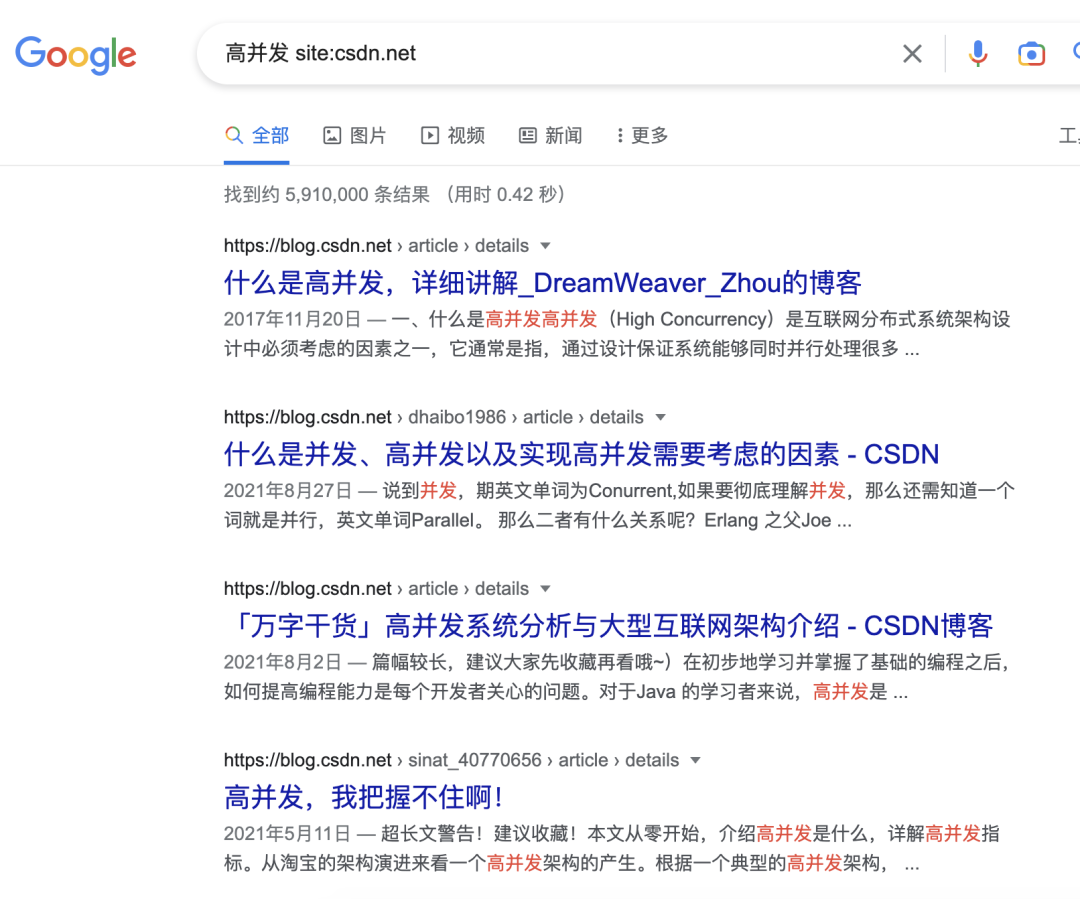This screenshot has width=1080, height=899.
Task: Expand dropdown arrow next to sinat_40770656 URL
Action: [x=696, y=761]
